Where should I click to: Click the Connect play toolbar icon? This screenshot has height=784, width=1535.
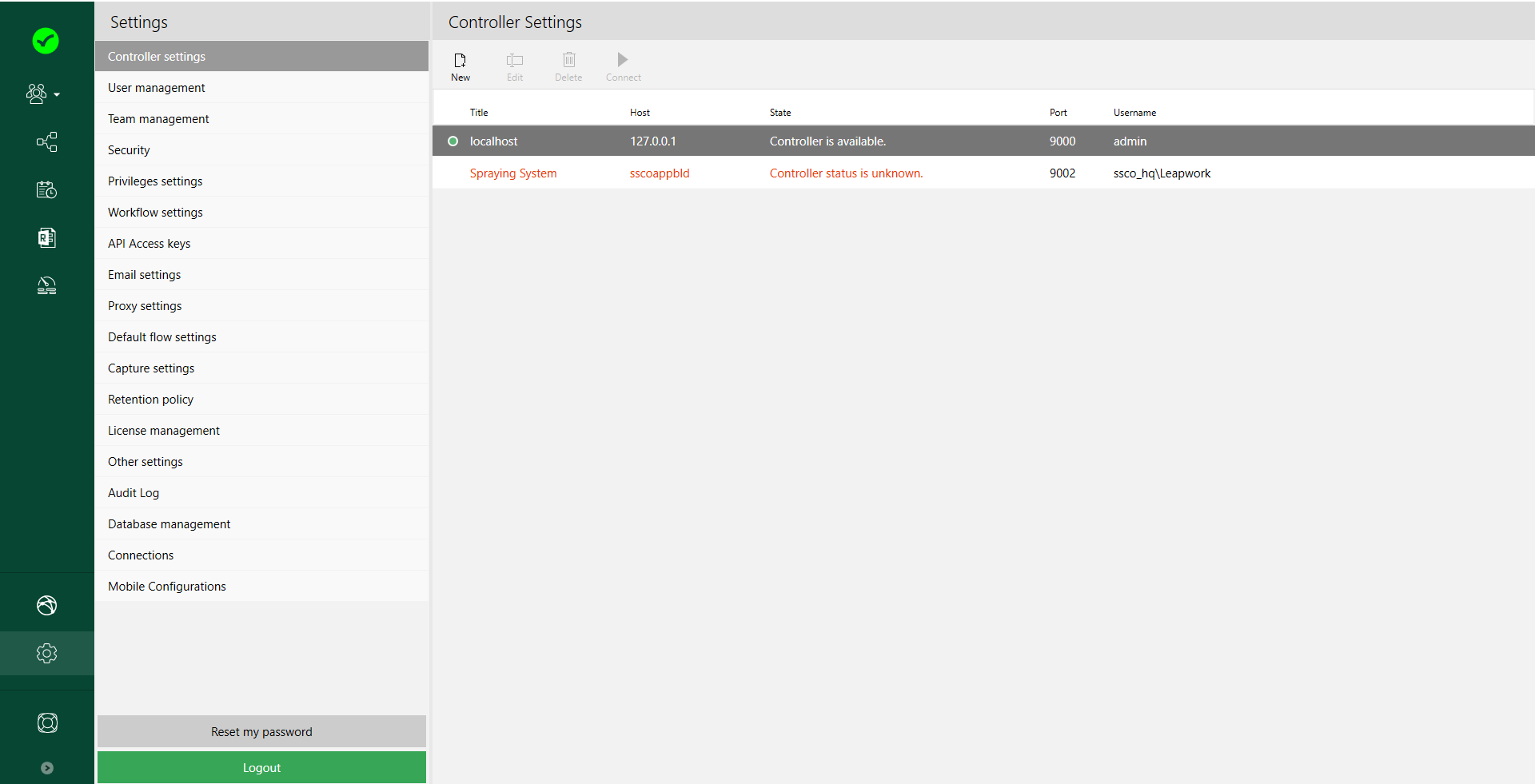(x=623, y=66)
